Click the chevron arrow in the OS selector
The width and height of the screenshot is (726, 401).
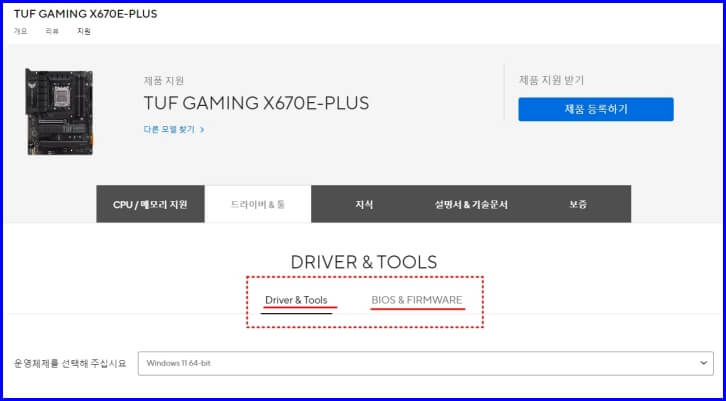point(703,363)
